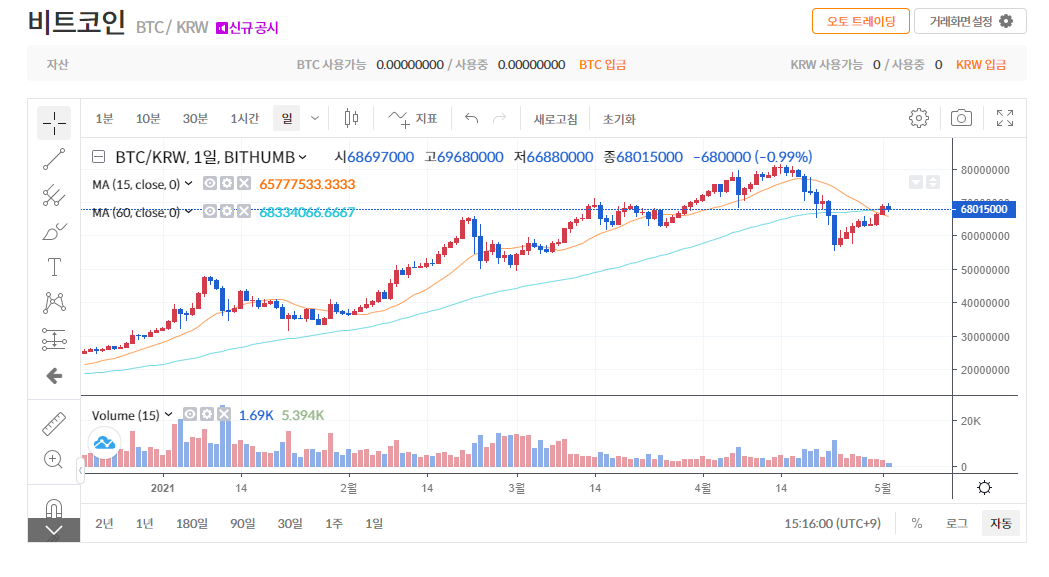Click the 새로고침 refresh button
Viewport: 1049px width, 577px height.
555,119
